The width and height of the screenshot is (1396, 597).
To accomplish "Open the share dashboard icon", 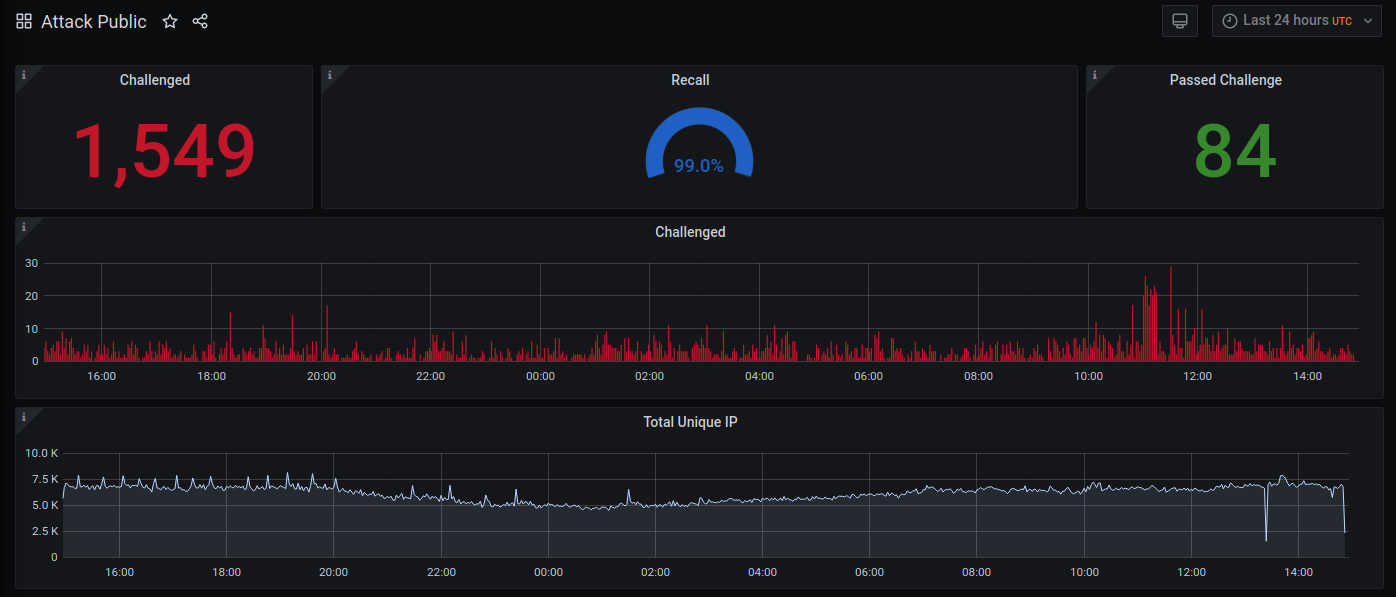I will click(200, 21).
